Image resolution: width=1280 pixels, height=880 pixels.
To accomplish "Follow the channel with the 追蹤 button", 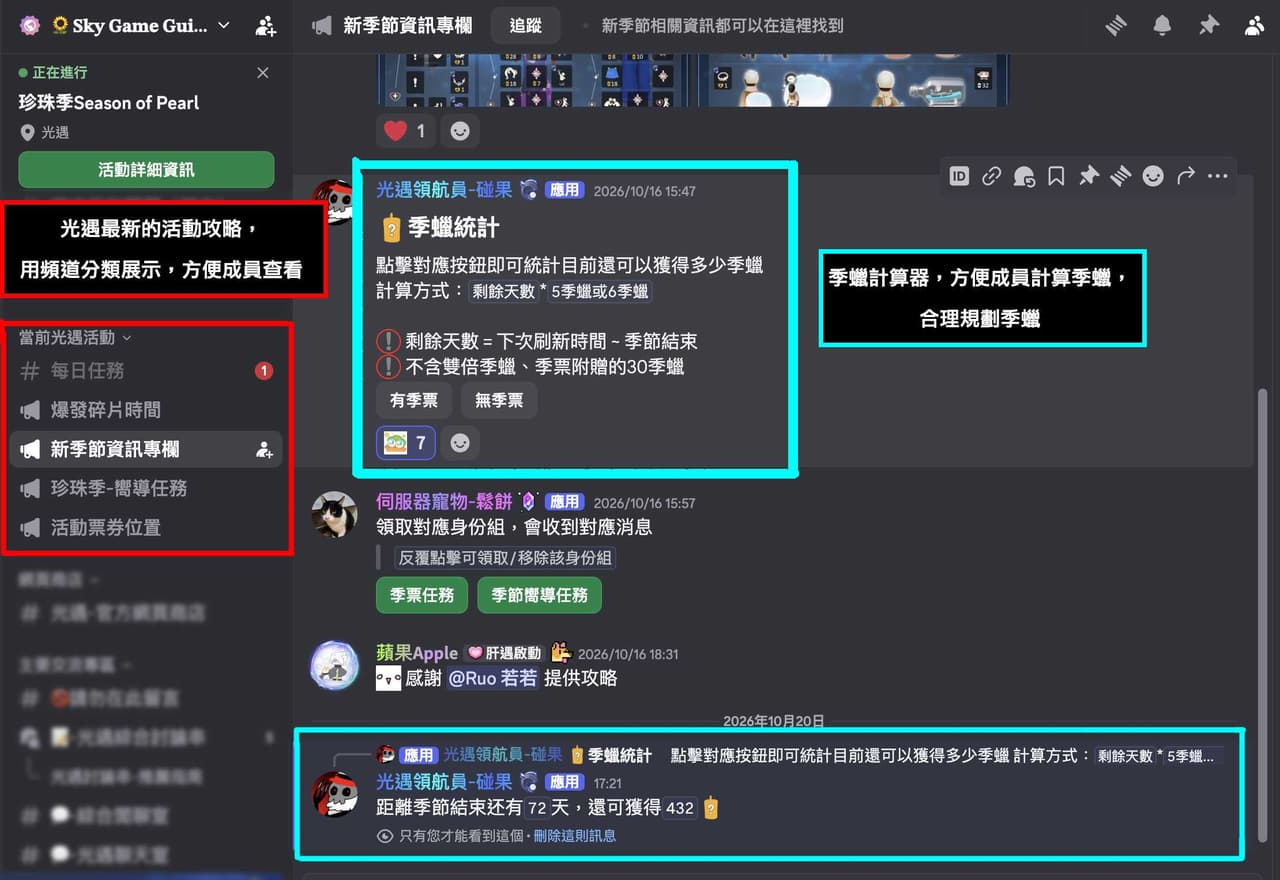I will point(526,26).
